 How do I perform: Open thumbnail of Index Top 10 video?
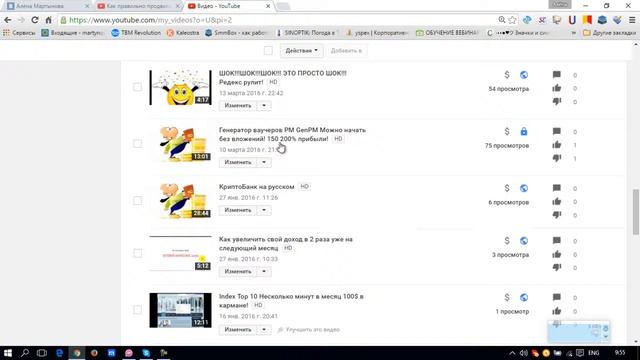180,310
